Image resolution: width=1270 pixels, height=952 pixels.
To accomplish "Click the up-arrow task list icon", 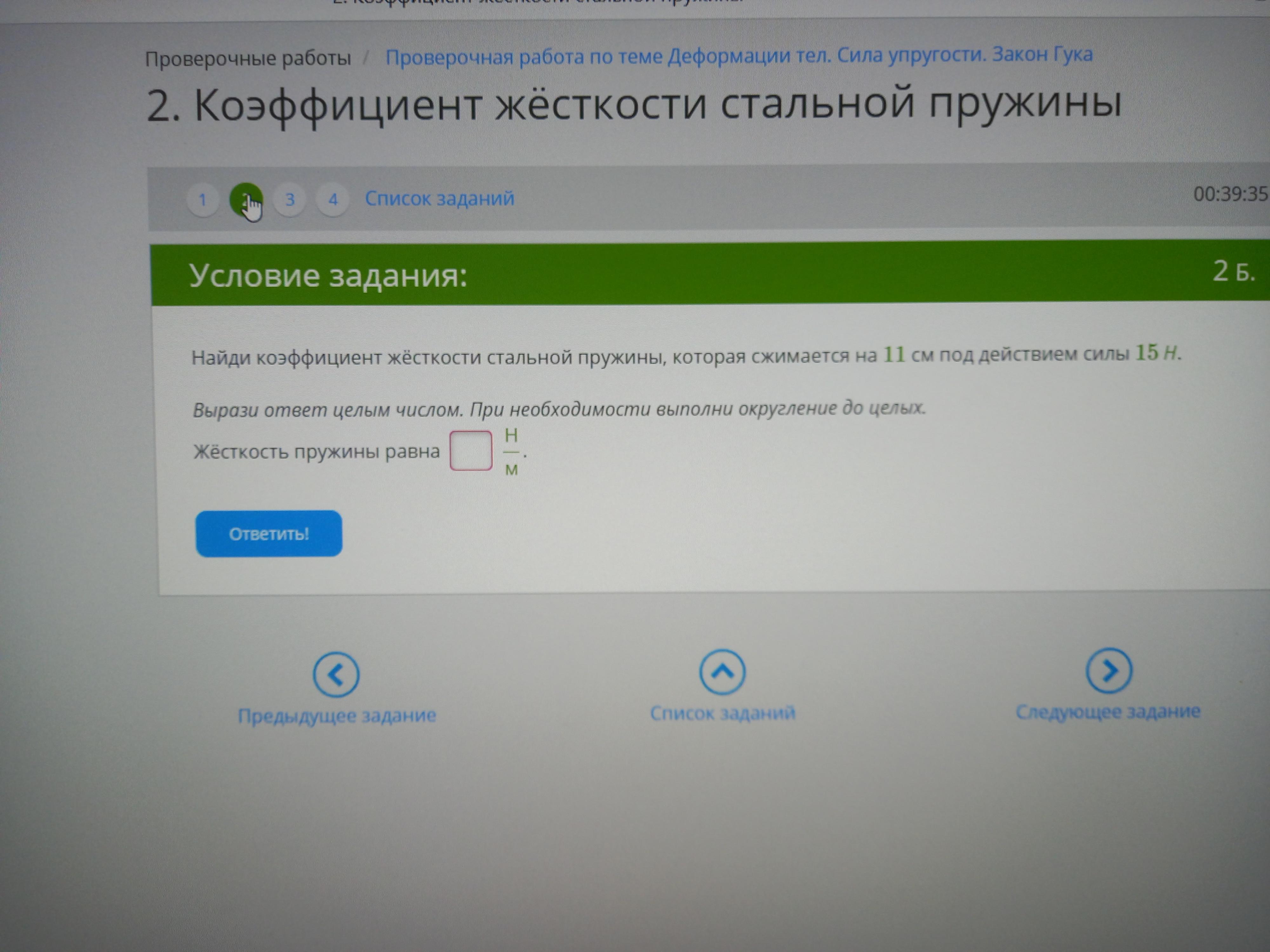I will tap(722, 671).
